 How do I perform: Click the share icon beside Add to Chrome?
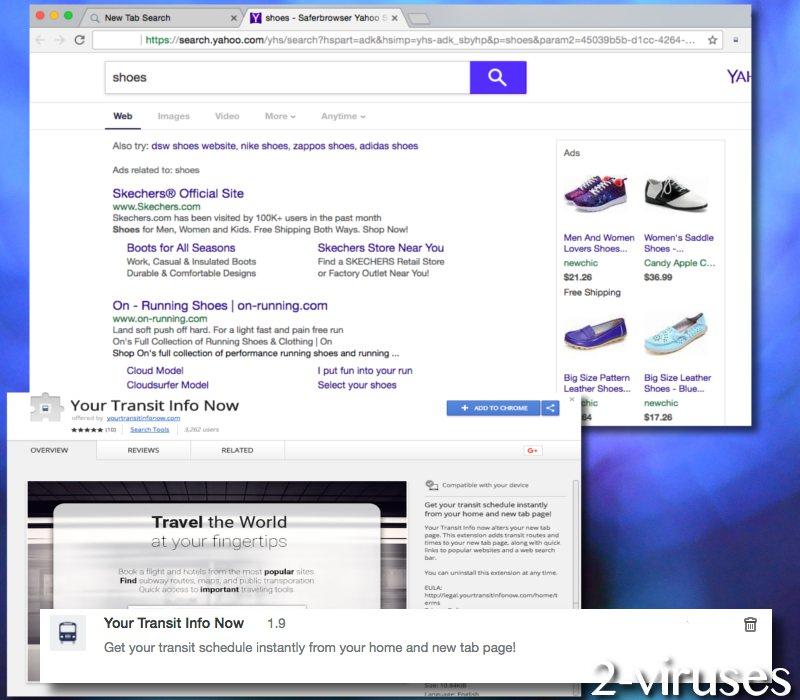coord(550,408)
